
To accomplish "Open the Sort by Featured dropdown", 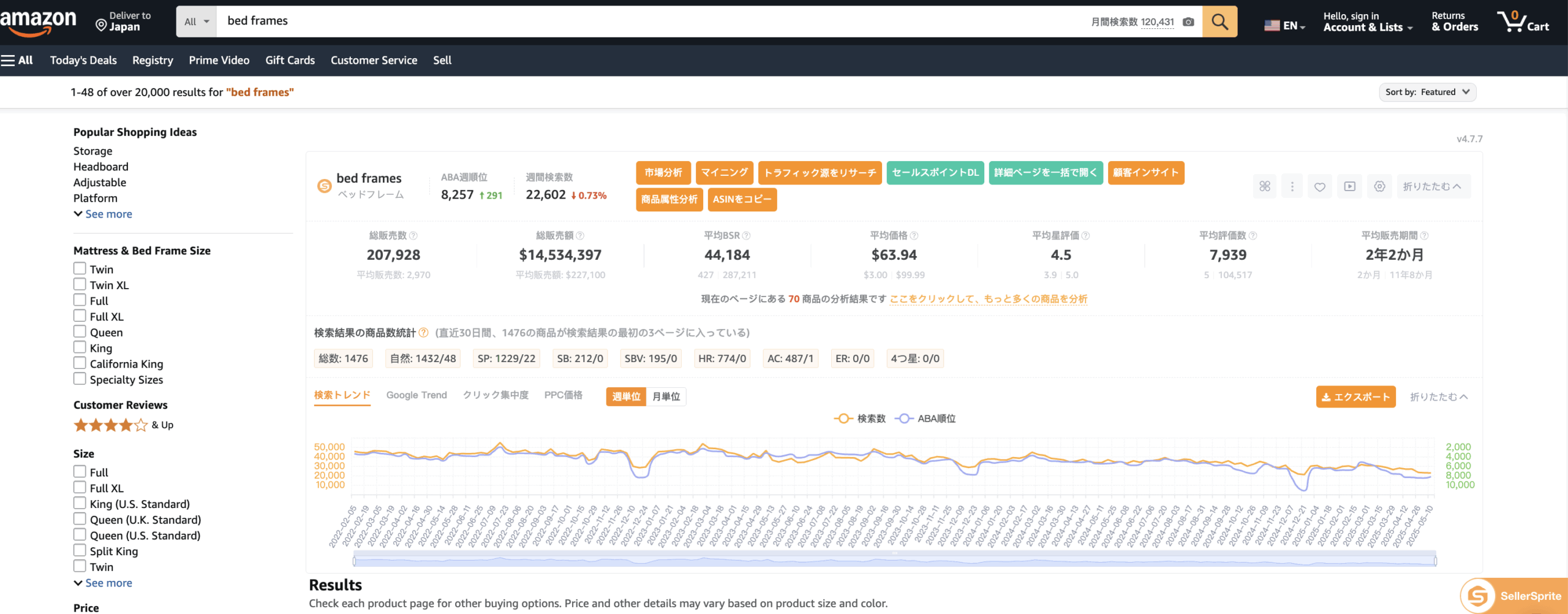I will pos(1427,92).
